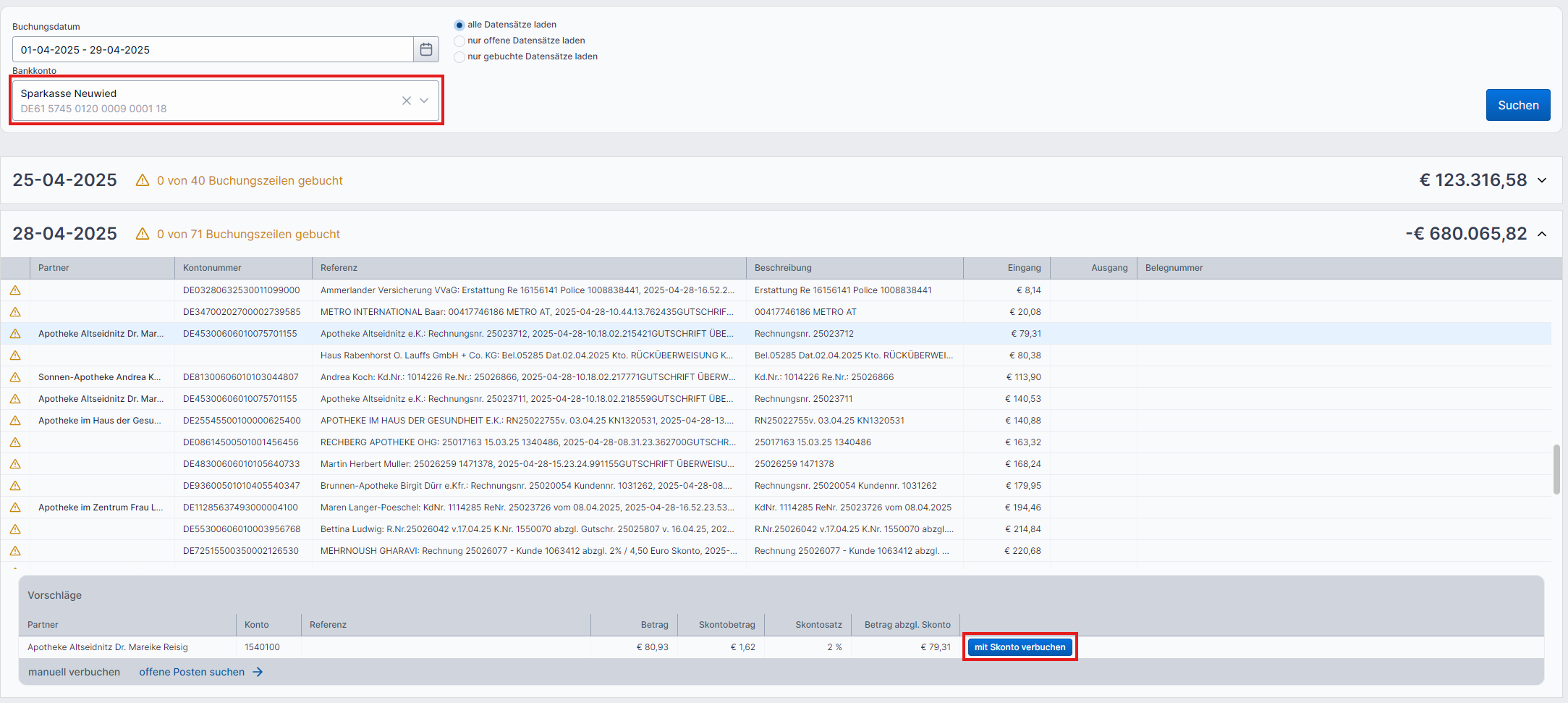Select 'alle Datensätze laden' radio option
This screenshot has height=703, width=1568.
(x=459, y=25)
